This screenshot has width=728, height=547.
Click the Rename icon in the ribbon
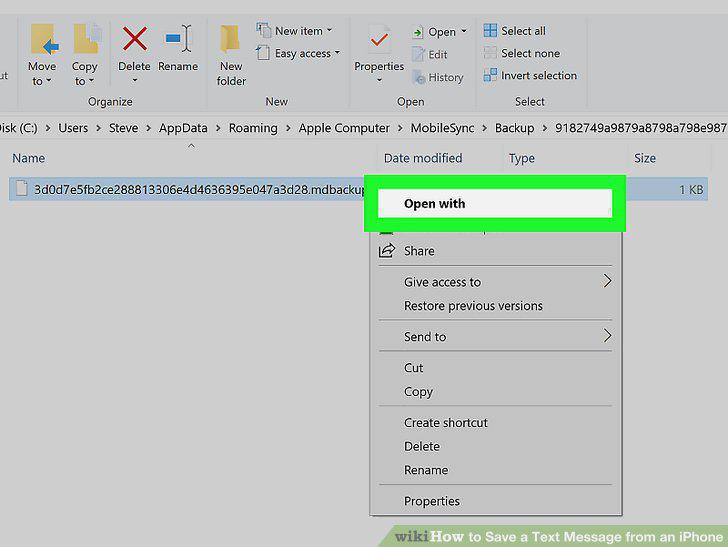pos(178,39)
